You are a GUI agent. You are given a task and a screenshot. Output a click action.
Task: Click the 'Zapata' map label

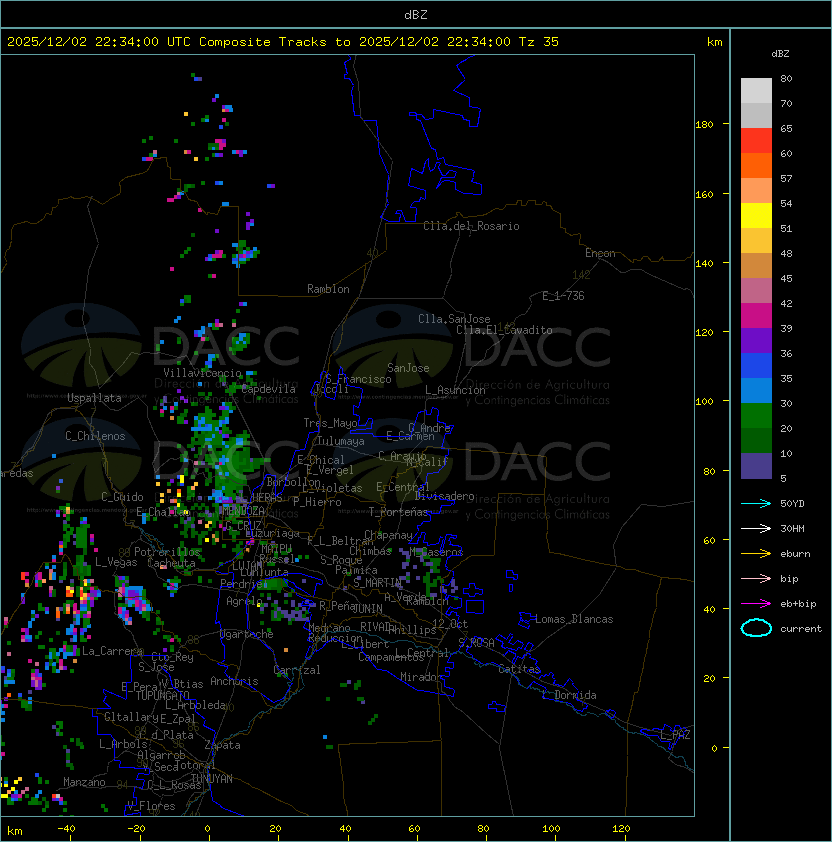pyautogui.click(x=222, y=745)
